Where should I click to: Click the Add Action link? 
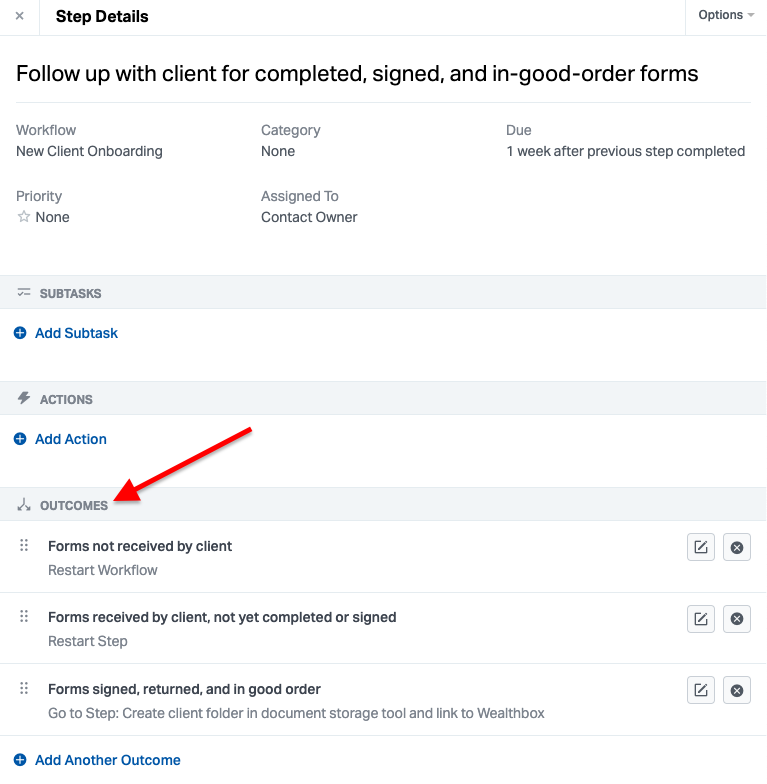coord(70,439)
